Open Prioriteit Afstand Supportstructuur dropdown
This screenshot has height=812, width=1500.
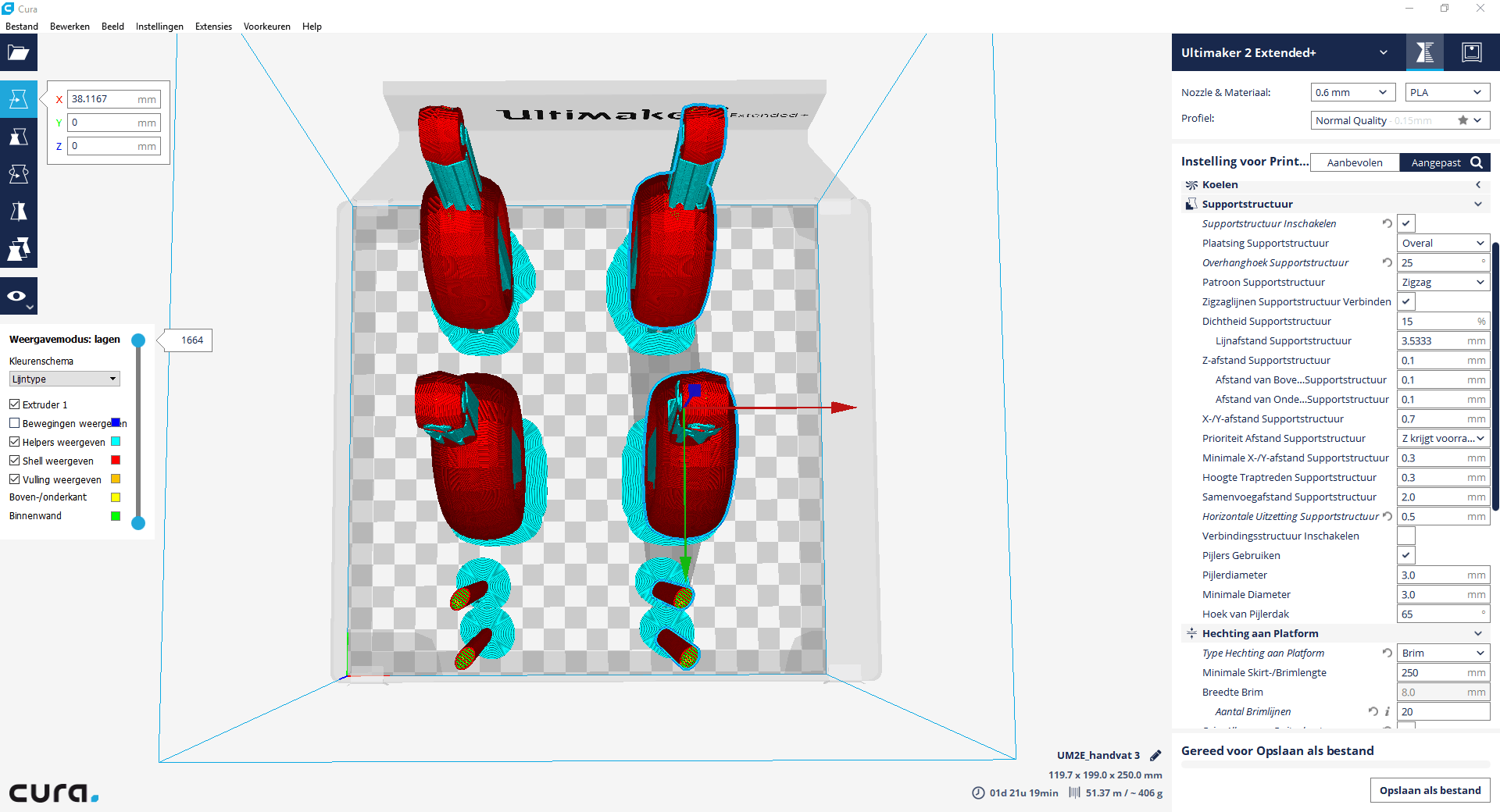(1443, 438)
